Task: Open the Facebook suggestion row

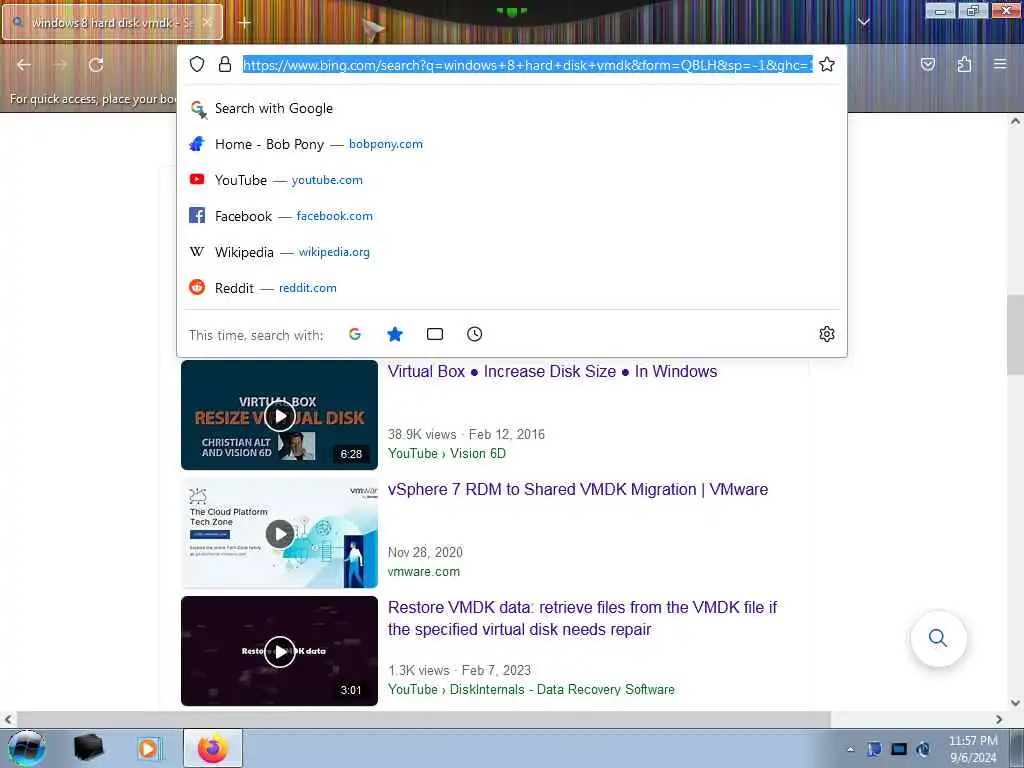Action: pos(512,216)
